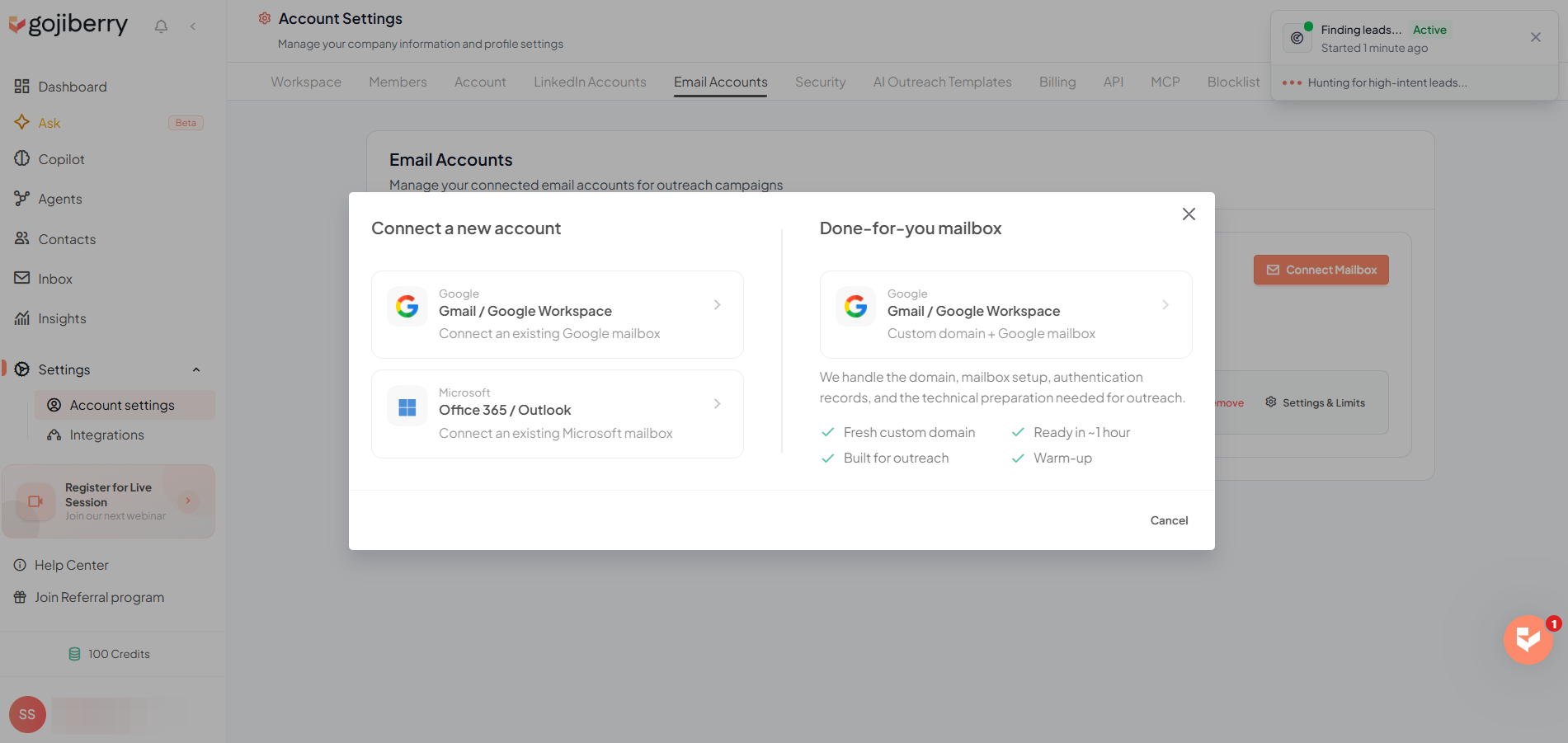Viewport: 1568px width, 743px height.
Task: Click the Contacts sidebar icon
Action: pyautogui.click(x=22, y=238)
